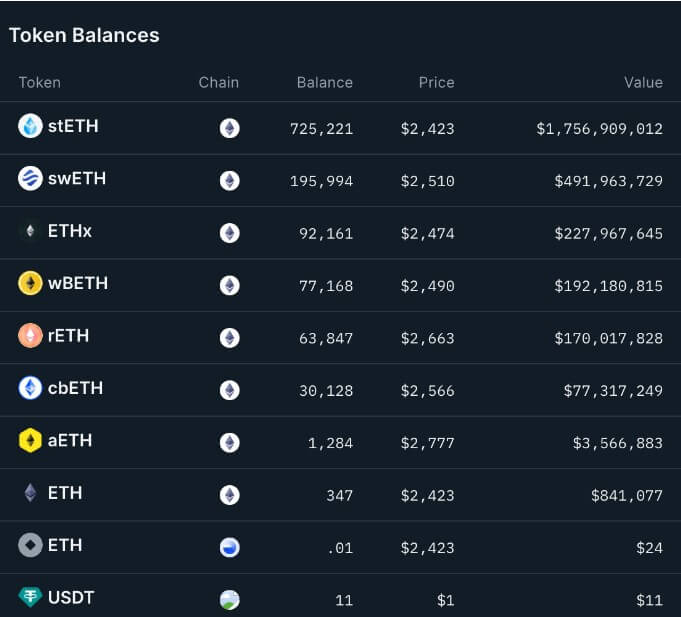Image resolution: width=681 pixels, height=617 pixels.
Task: Click the swETH token icon
Action: click(30, 179)
